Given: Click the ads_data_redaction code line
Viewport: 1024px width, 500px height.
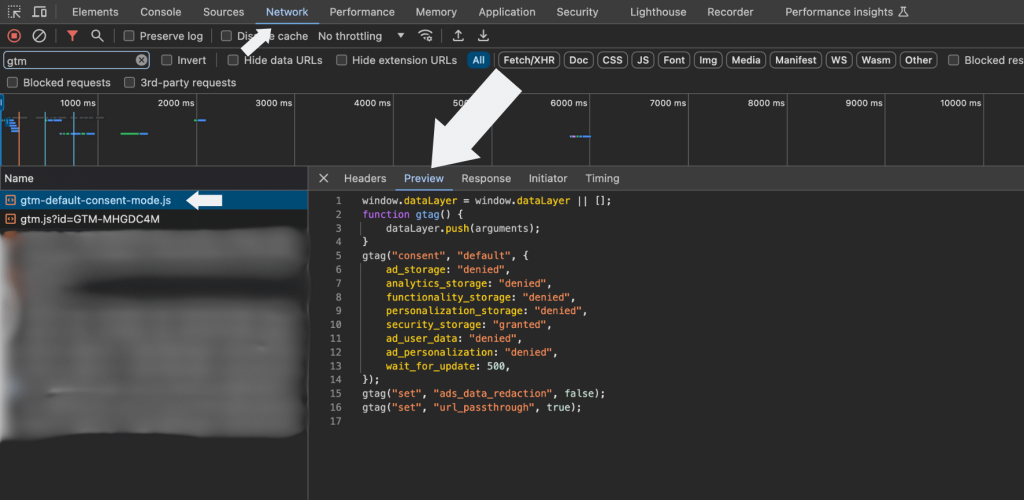Looking at the screenshot, I should pos(484,394).
